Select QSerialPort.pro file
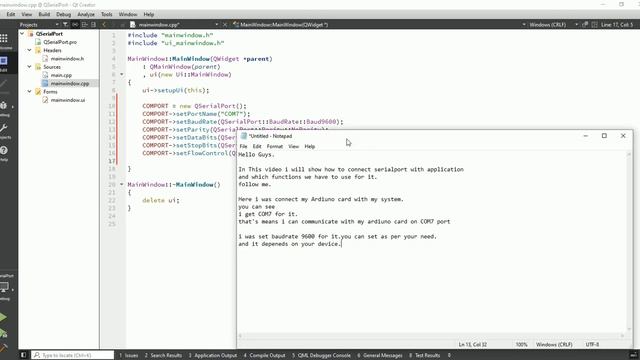 pos(60,42)
